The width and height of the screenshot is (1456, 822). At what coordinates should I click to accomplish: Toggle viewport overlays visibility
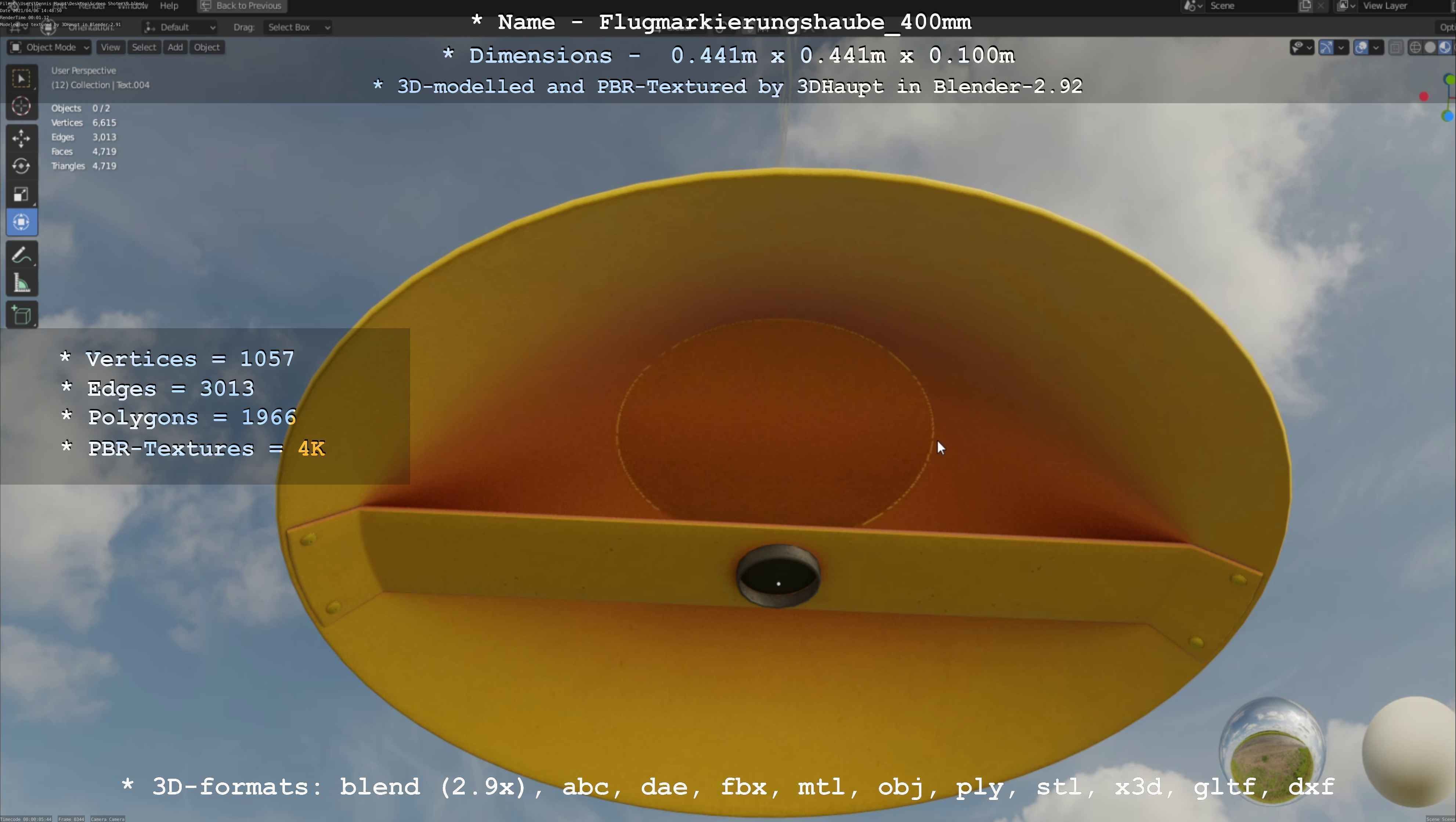point(1362,47)
